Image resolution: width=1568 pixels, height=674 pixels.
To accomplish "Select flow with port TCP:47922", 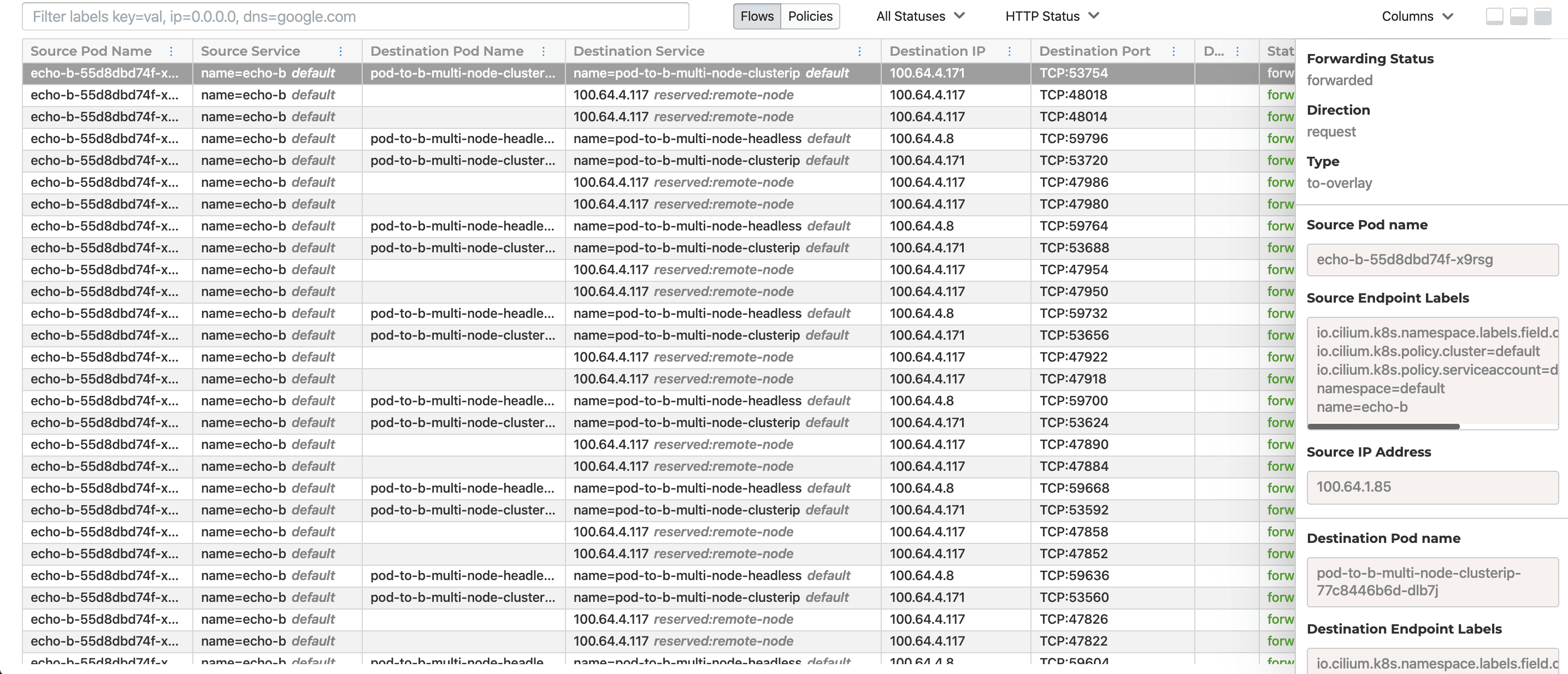I will [658, 358].
